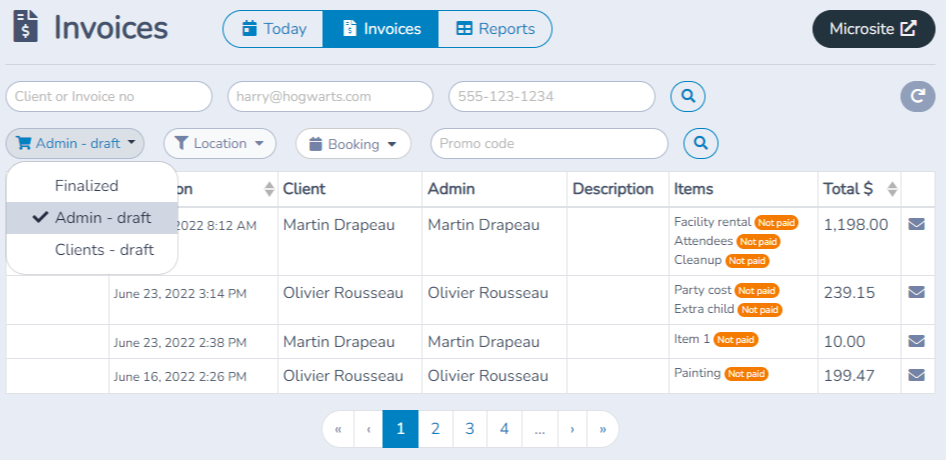Image resolution: width=947 pixels, height=460 pixels.
Task: Click the Not paid badge beside Attendees
Action: click(x=759, y=241)
